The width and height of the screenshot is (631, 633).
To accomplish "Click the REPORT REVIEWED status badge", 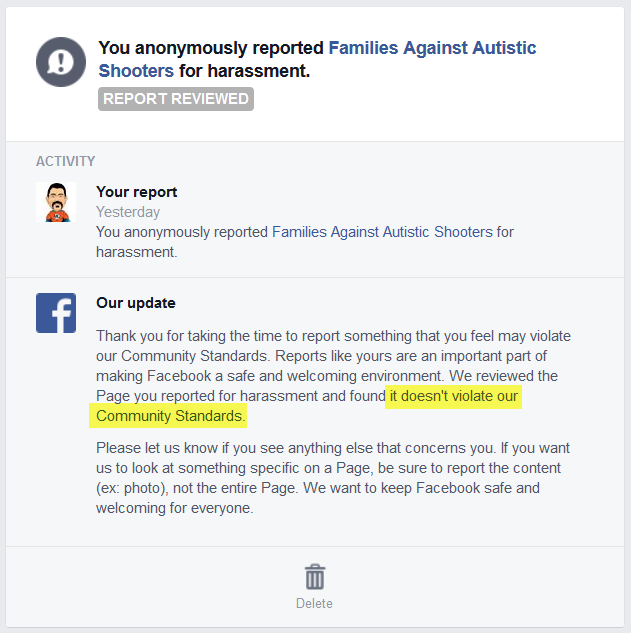I will click(176, 99).
